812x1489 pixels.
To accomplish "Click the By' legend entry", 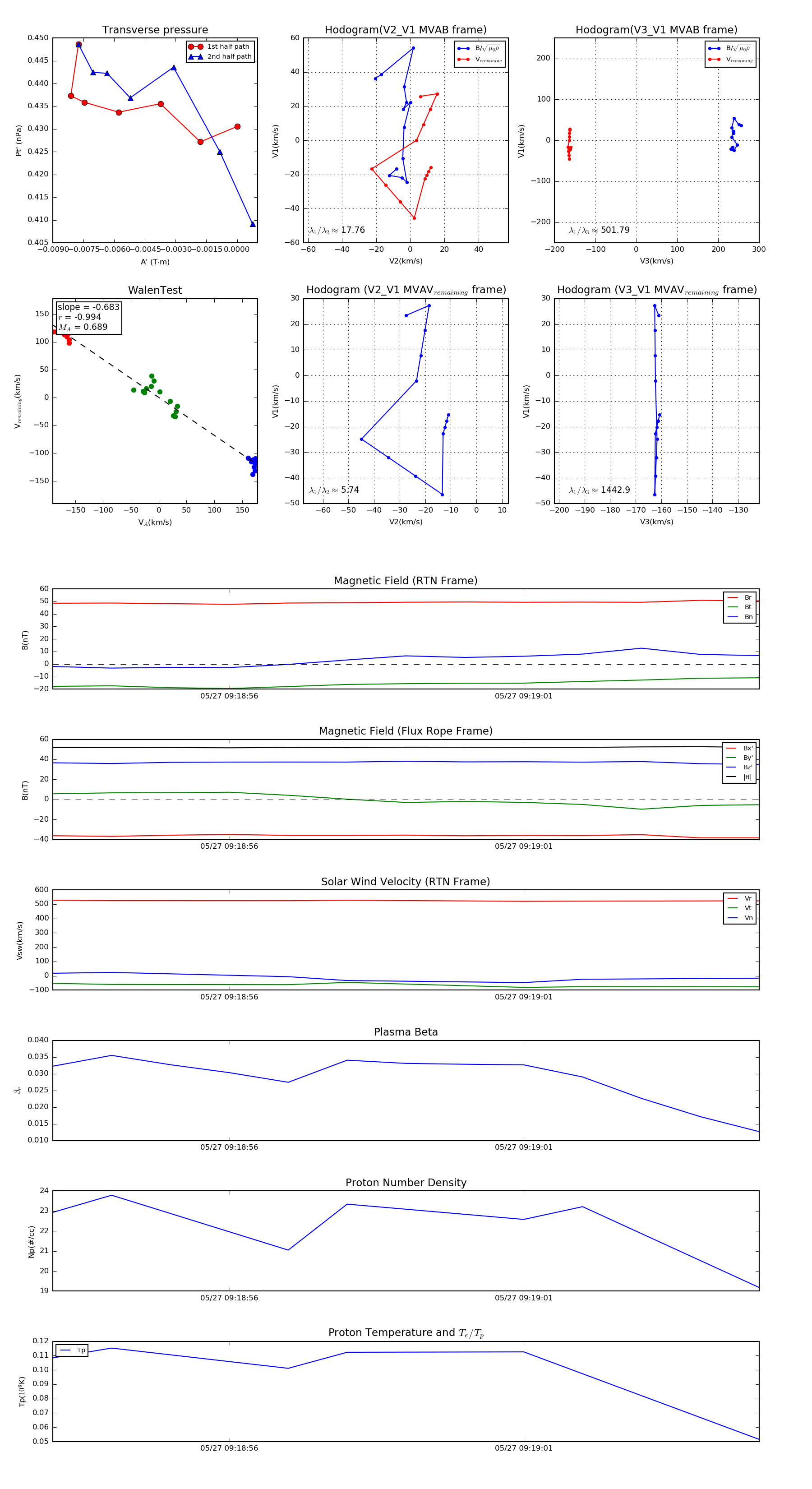I will click(739, 758).
